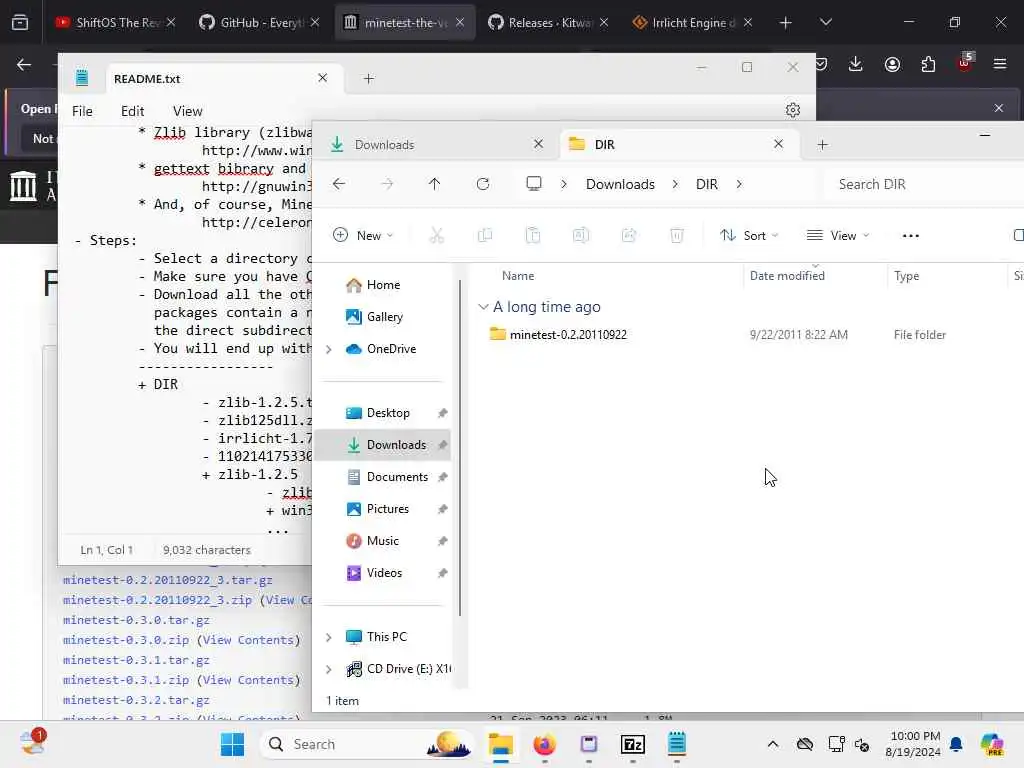Viewport: 1024px width, 768px height.
Task: Click the PC monitor icon in address bar
Action: 534,184
